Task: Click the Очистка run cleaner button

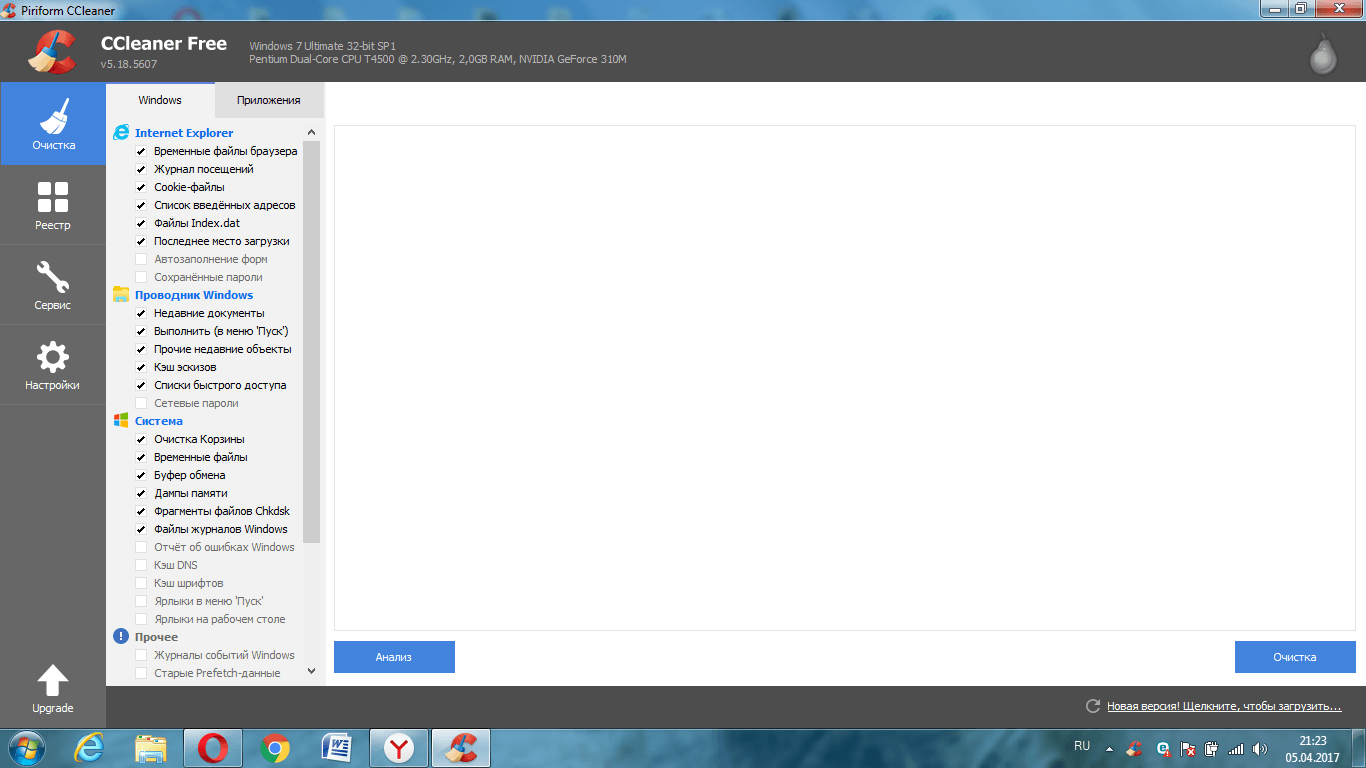Action: tap(1295, 657)
